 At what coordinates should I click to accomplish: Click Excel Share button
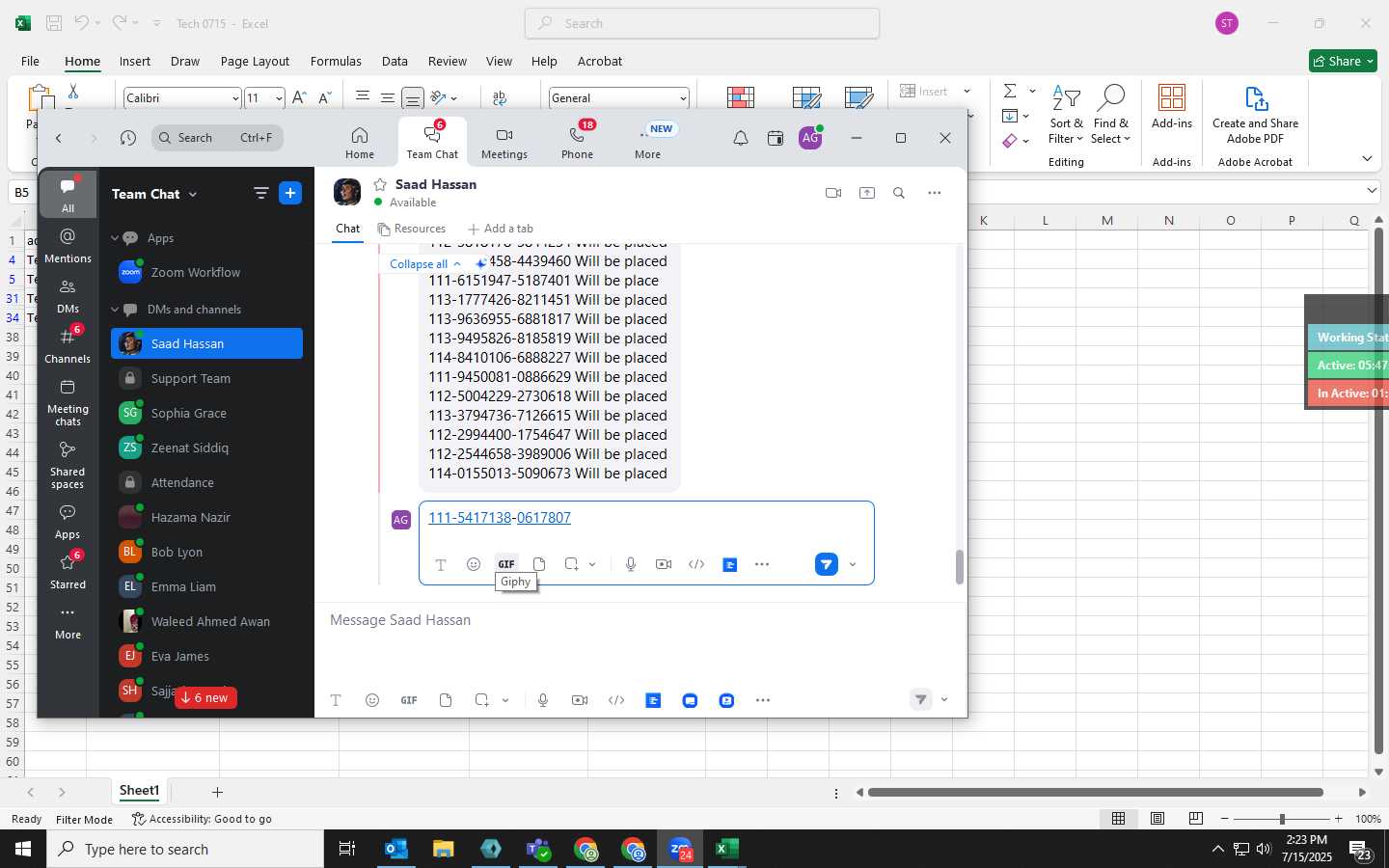point(1343,61)
